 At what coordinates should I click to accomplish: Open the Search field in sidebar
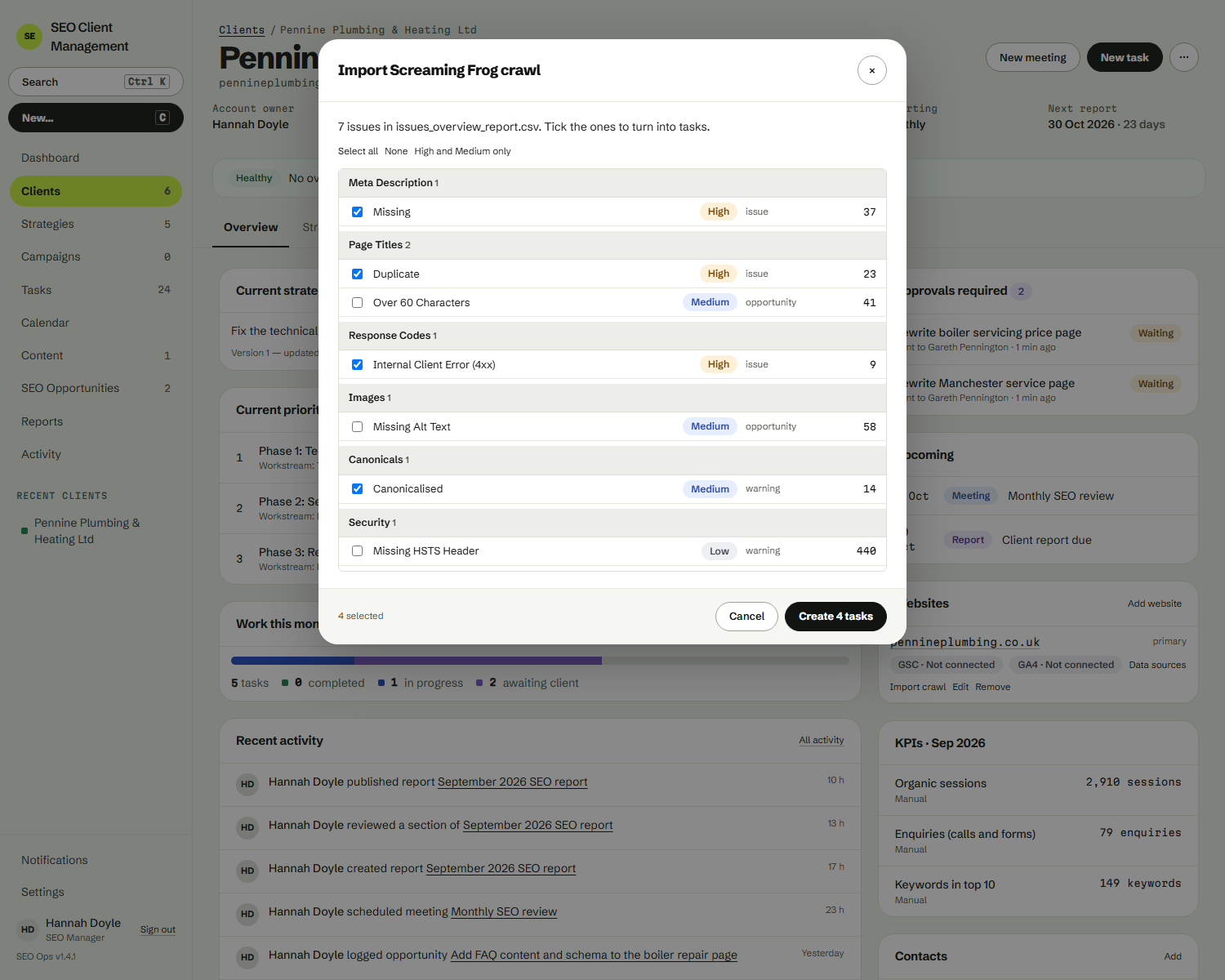(96, 82)
